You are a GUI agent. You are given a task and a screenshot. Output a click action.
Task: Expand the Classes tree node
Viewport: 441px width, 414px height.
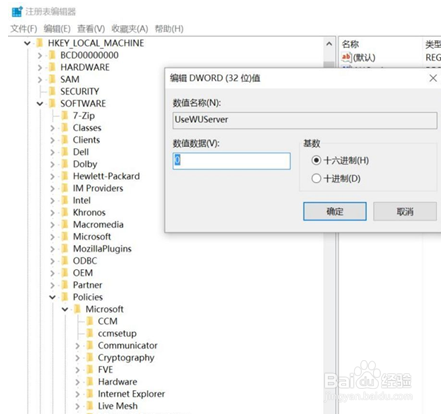[52, 128]
